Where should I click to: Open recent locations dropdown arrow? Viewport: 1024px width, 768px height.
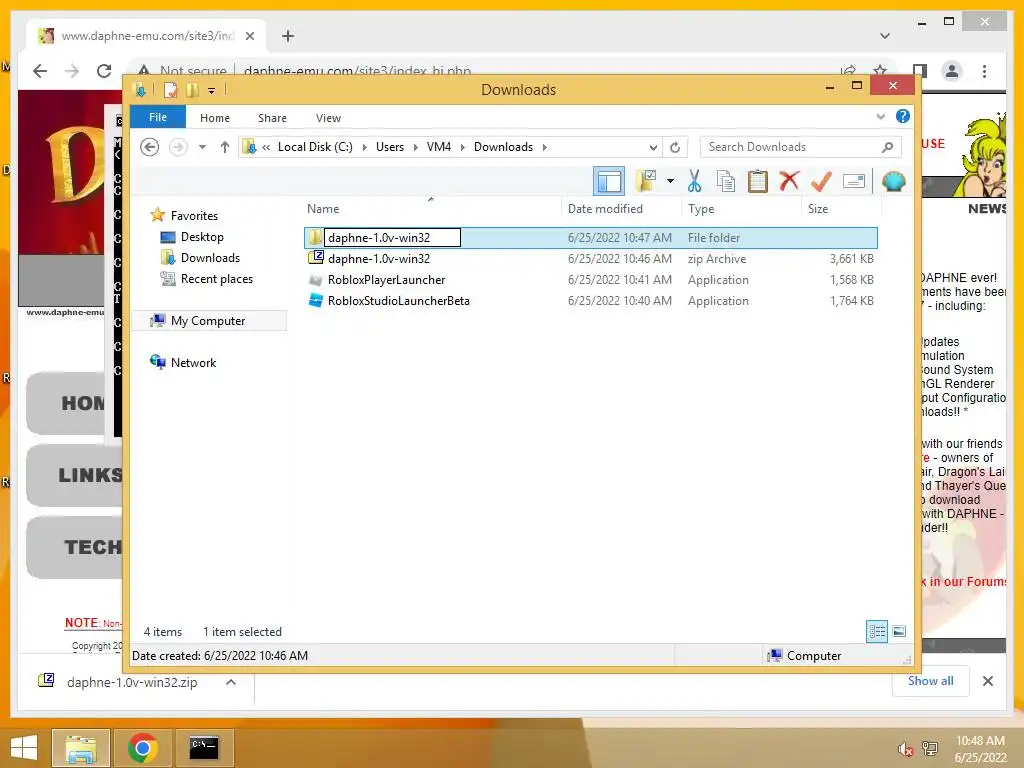point(202,147)
